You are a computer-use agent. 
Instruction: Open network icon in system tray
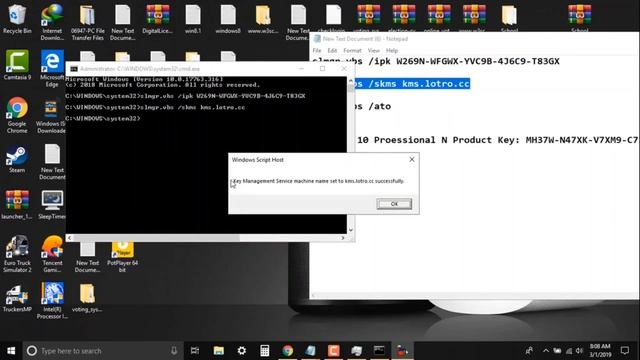pyautogui.click(x=569, y=351)
